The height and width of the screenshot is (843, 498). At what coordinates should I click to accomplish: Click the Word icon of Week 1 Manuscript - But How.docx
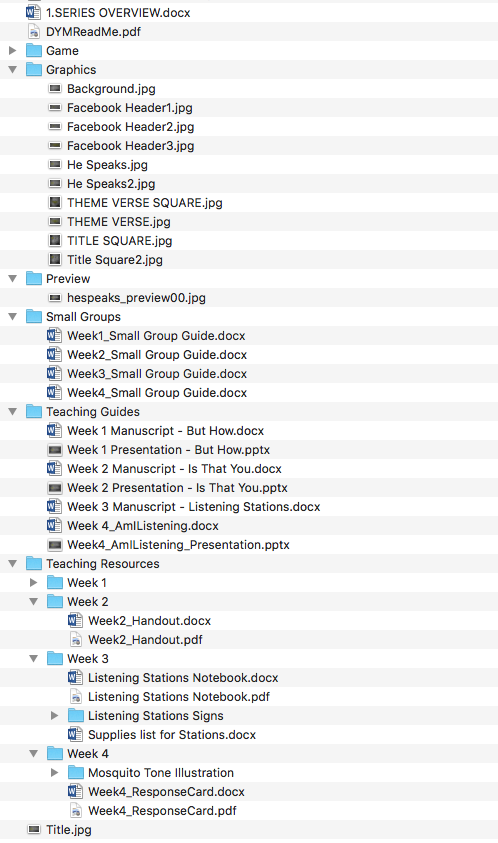(x=54, y=431)
